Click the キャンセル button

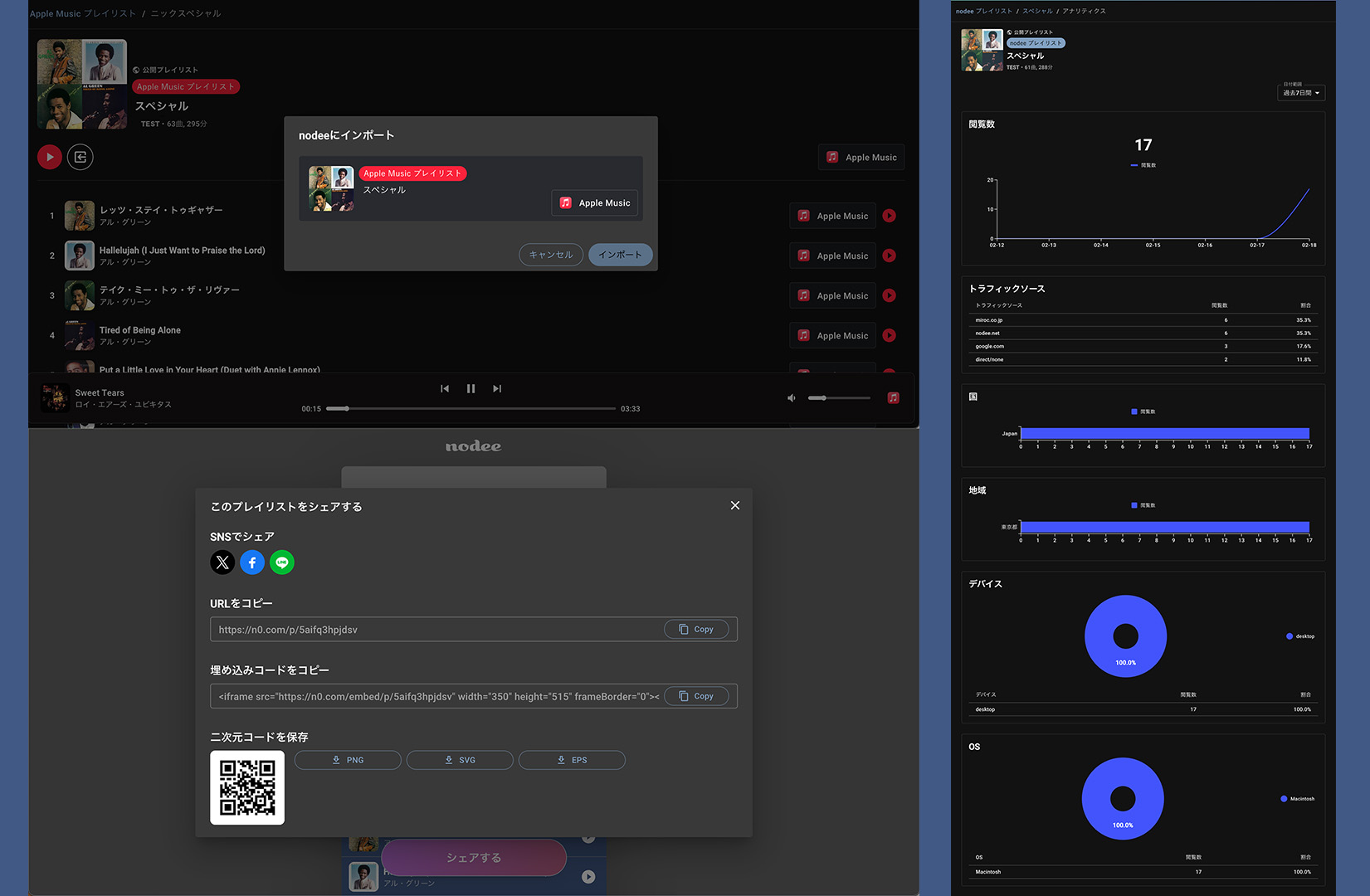pyautogui.click(x=551, y=255)
